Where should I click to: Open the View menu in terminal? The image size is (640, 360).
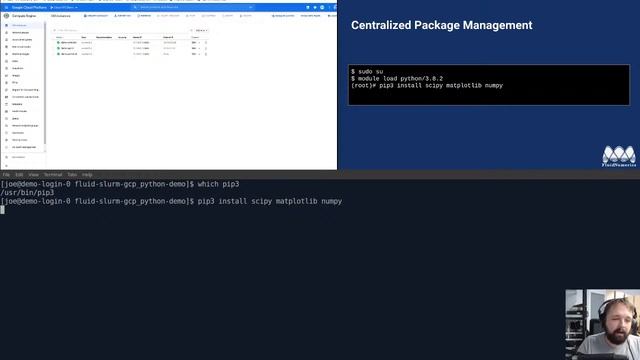click(33, 175)
